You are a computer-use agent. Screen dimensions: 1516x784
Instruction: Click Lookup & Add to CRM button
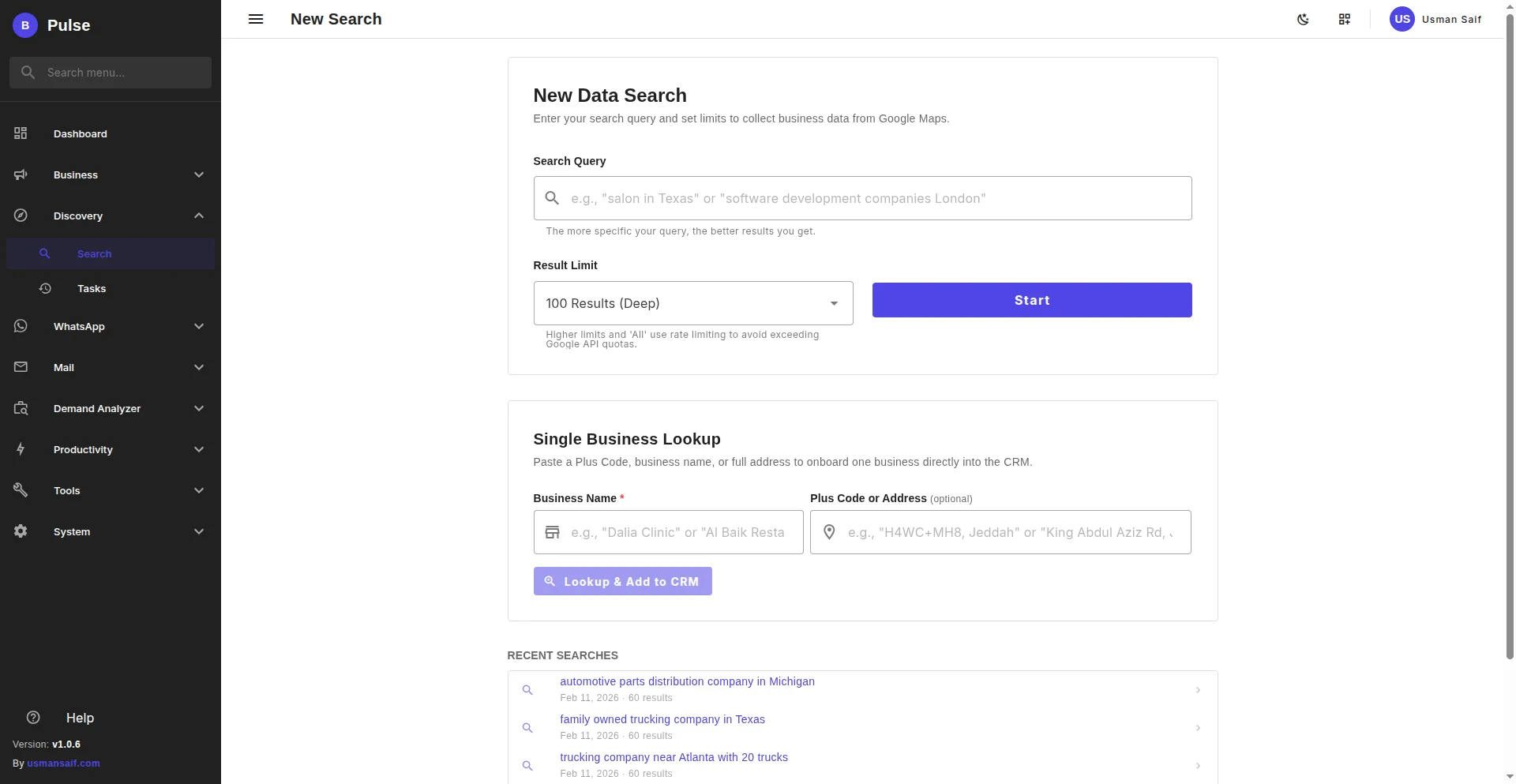click(622, 581)
